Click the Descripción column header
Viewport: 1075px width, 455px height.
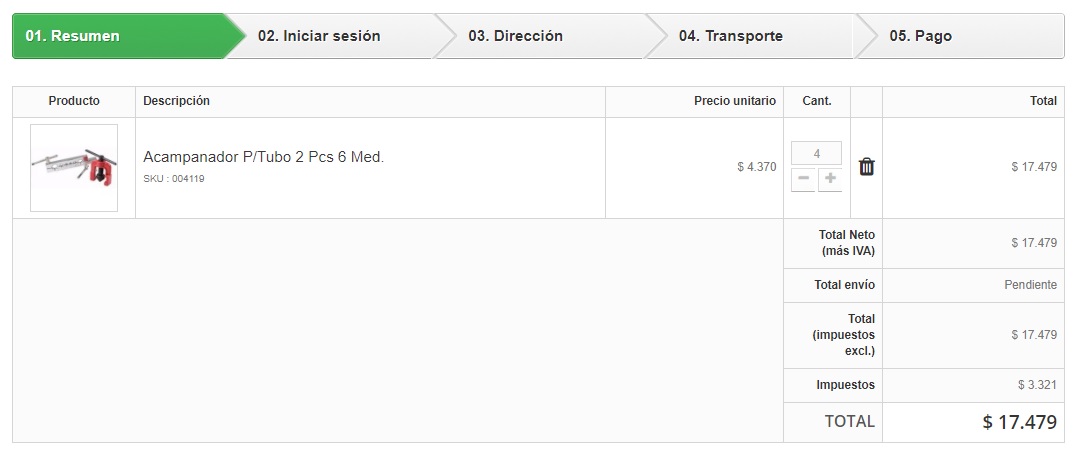[177, 101]
